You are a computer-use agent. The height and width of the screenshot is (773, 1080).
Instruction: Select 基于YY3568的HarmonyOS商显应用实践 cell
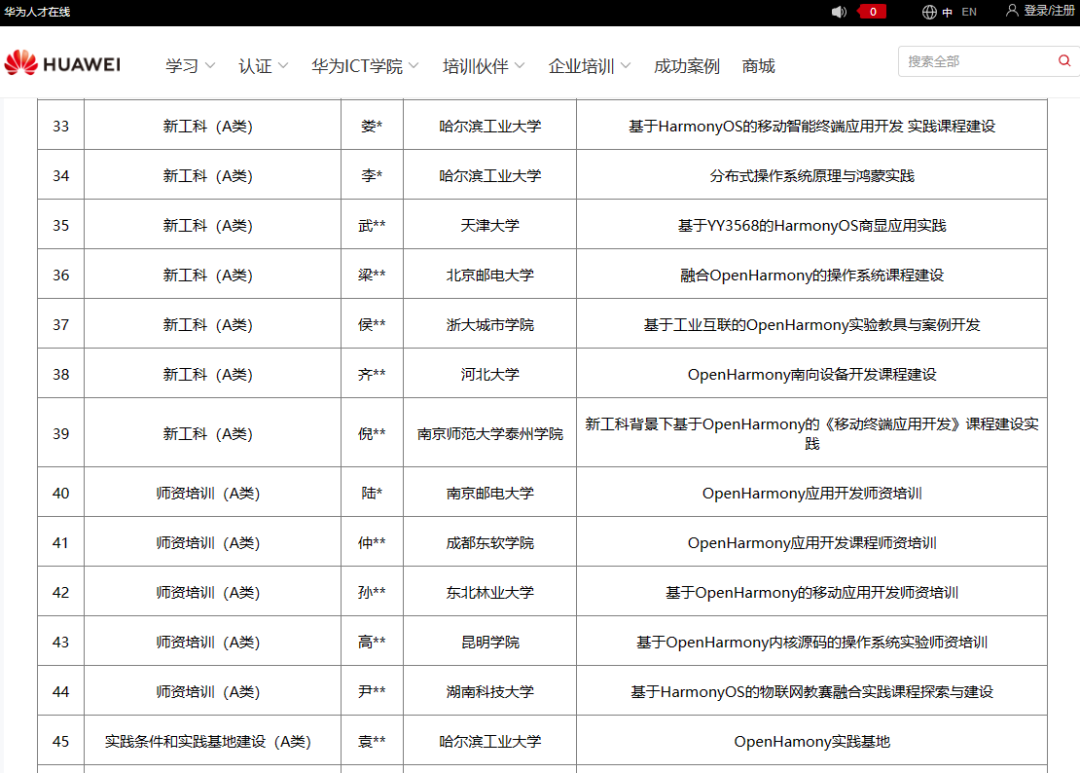[x=812, y=225]
